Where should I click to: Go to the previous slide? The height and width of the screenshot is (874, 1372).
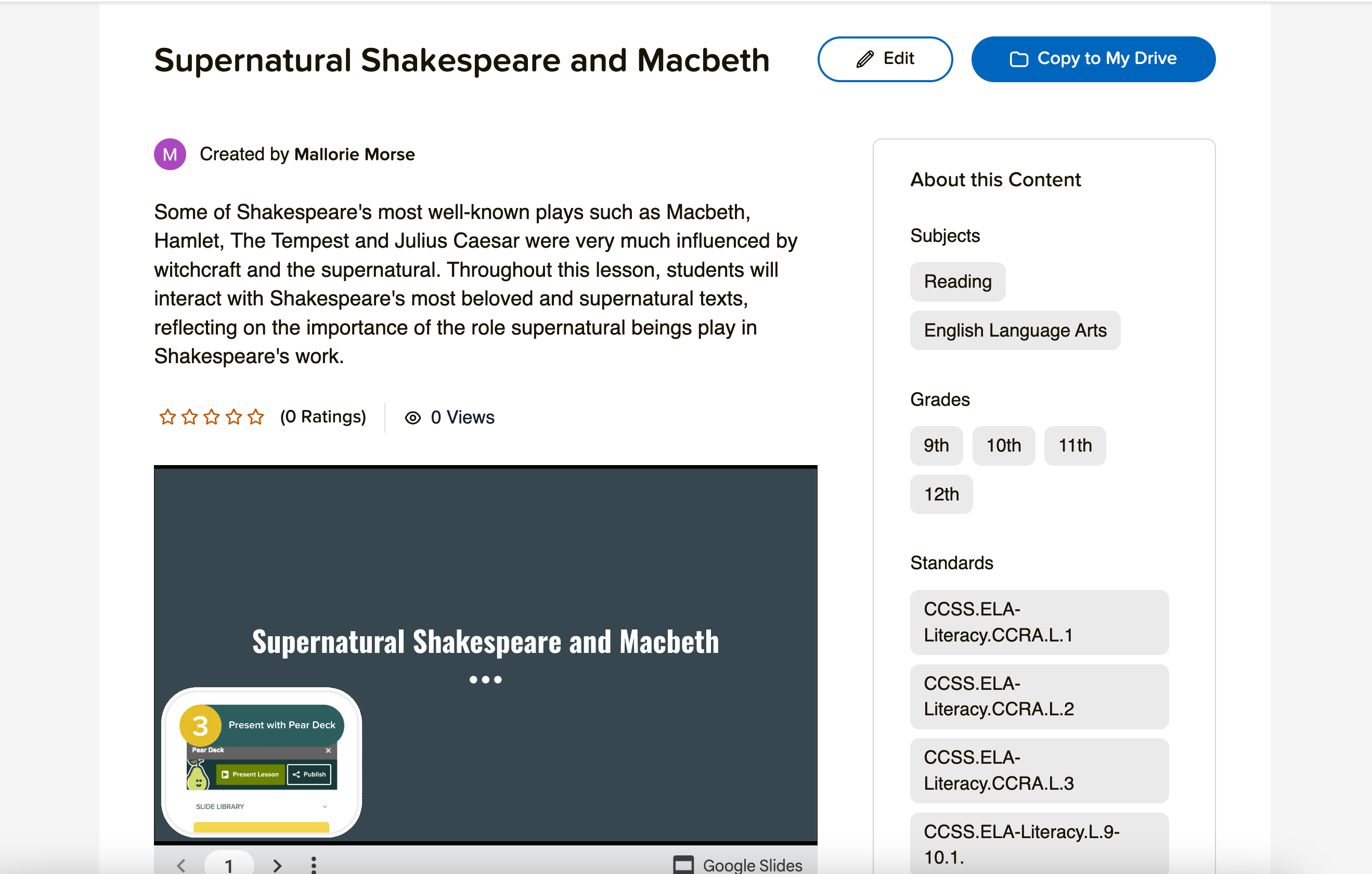pyautogui.click(x=181, y=866)
